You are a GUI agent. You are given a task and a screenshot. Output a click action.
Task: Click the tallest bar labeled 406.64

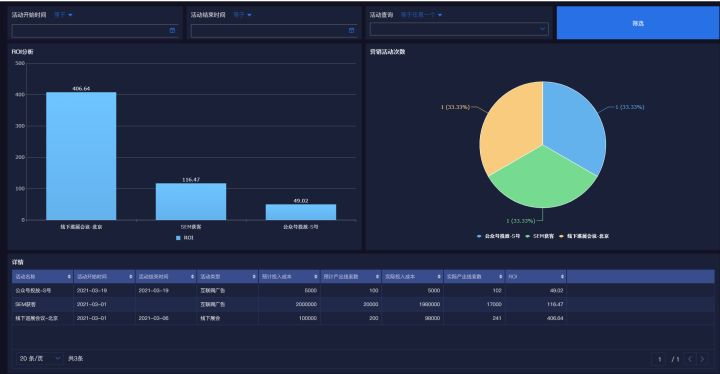coord(81,156)
